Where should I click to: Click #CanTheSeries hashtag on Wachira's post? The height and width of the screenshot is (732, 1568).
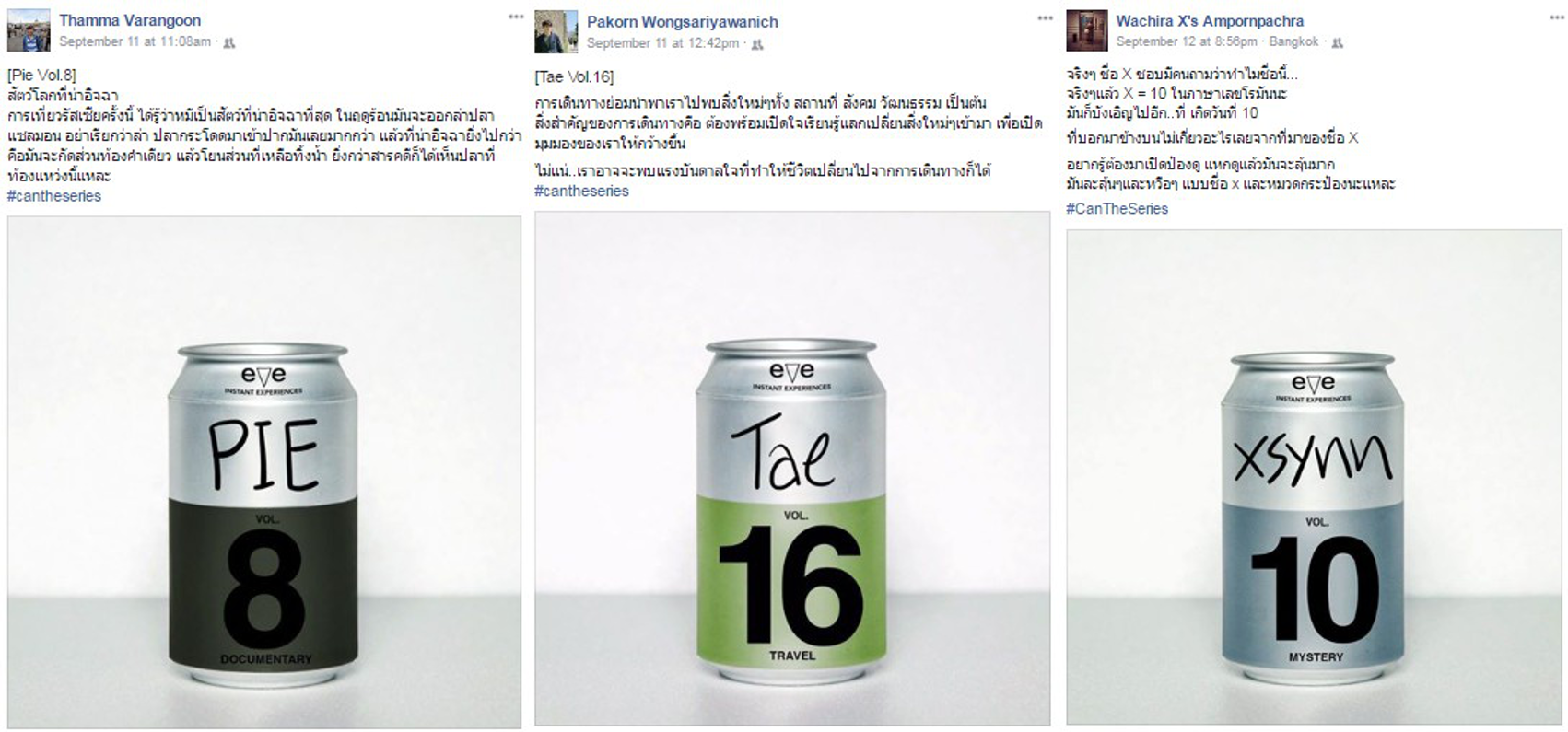coord(1117,209)
